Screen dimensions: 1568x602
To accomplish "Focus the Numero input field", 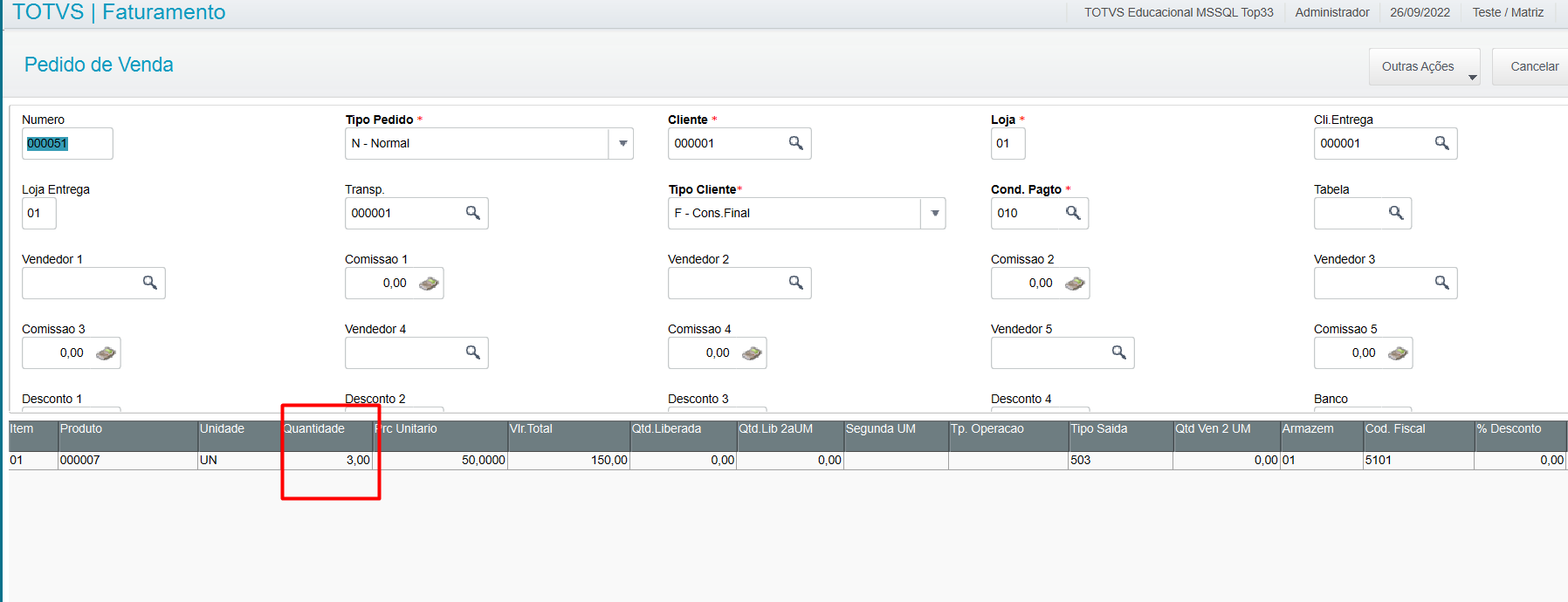I will point(67,143).
